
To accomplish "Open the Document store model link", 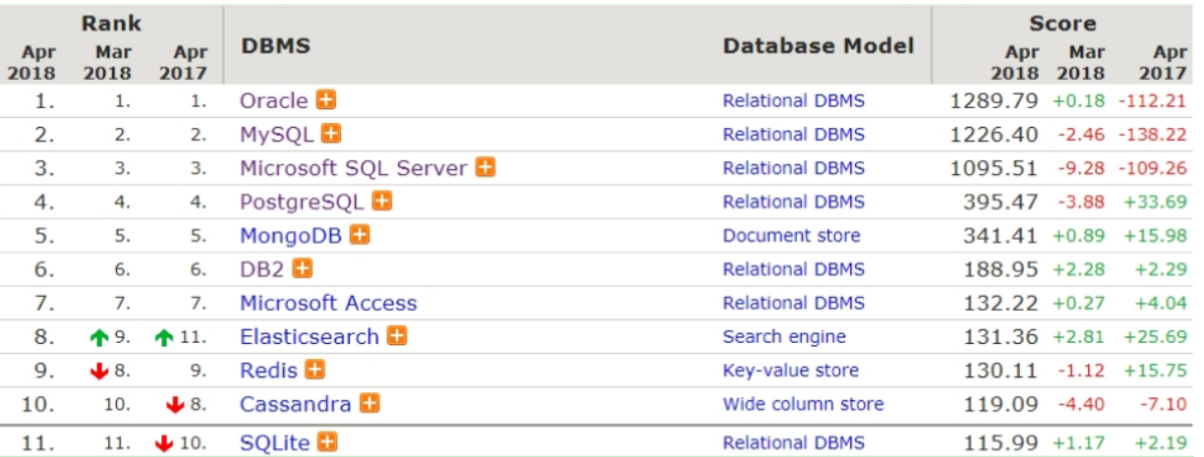I will coord(791,236).
